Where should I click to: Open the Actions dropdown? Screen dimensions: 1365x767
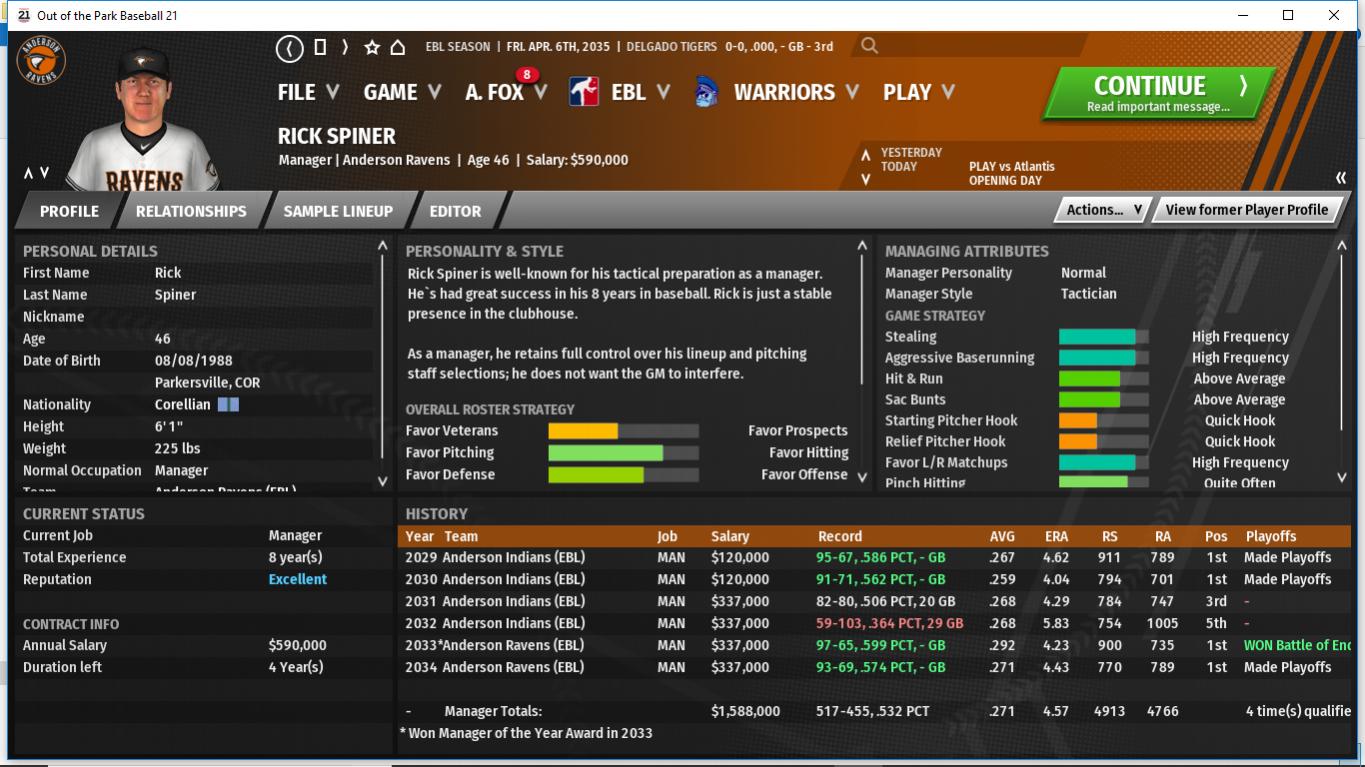coord(1103,210)
